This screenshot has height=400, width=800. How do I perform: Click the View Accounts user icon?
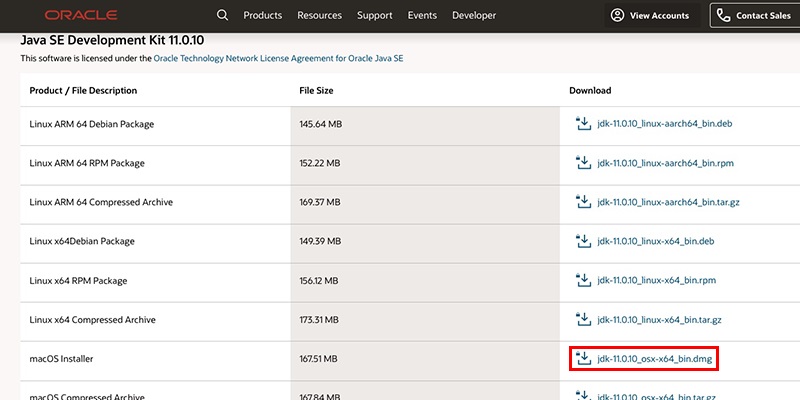coord(617,15)
